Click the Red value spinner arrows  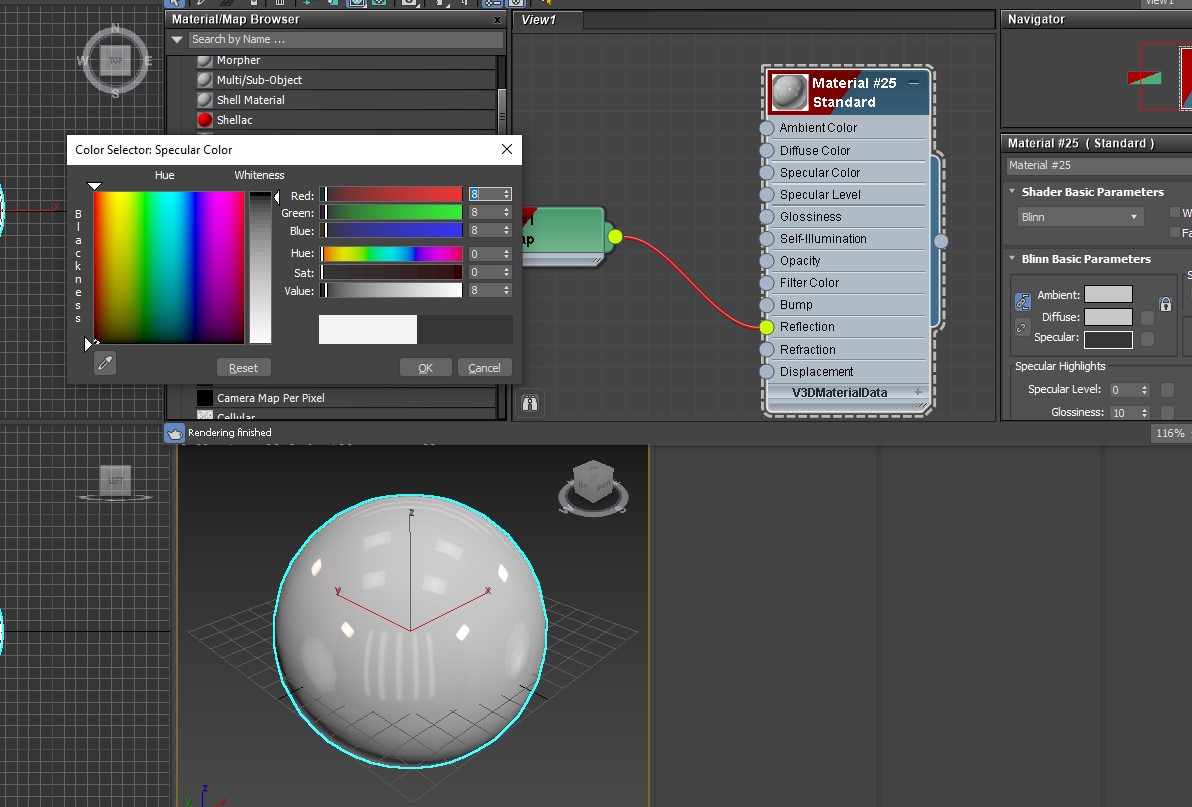coord(507,195)
